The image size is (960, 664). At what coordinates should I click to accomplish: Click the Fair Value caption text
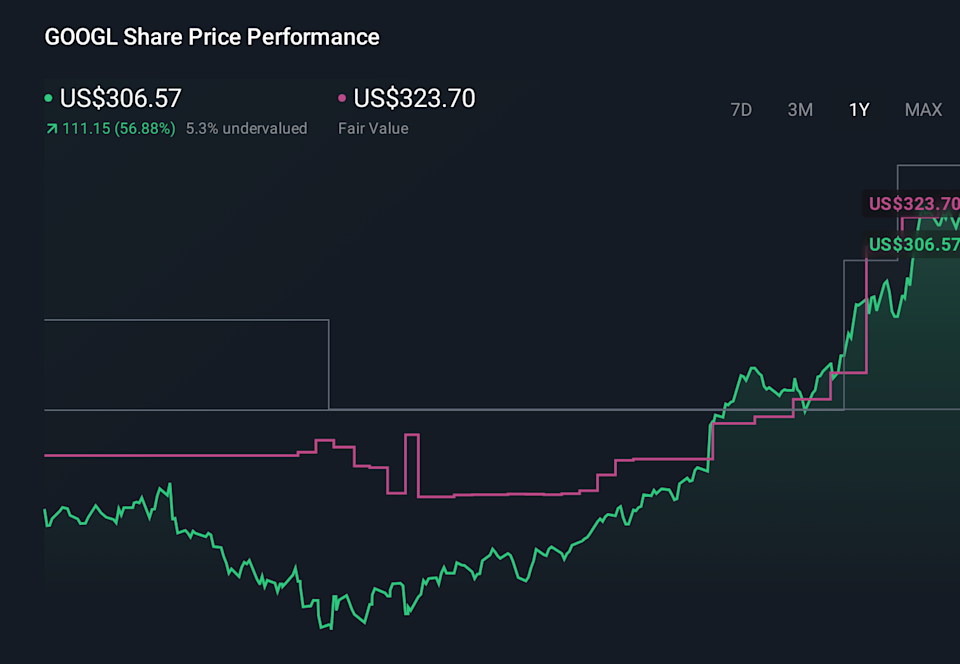(371, 128)
